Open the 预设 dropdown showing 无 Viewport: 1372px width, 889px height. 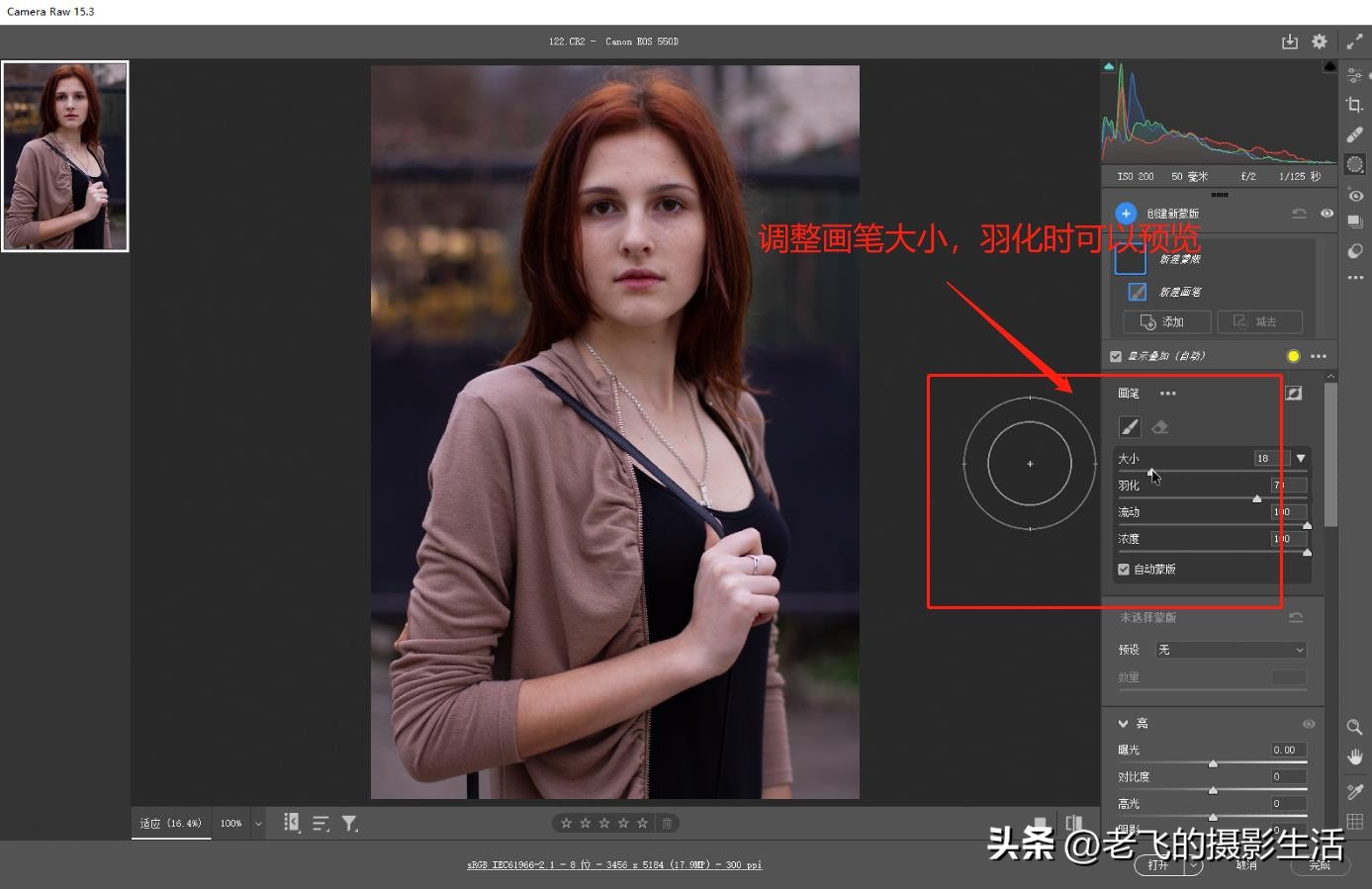[x=1230, y=650]
